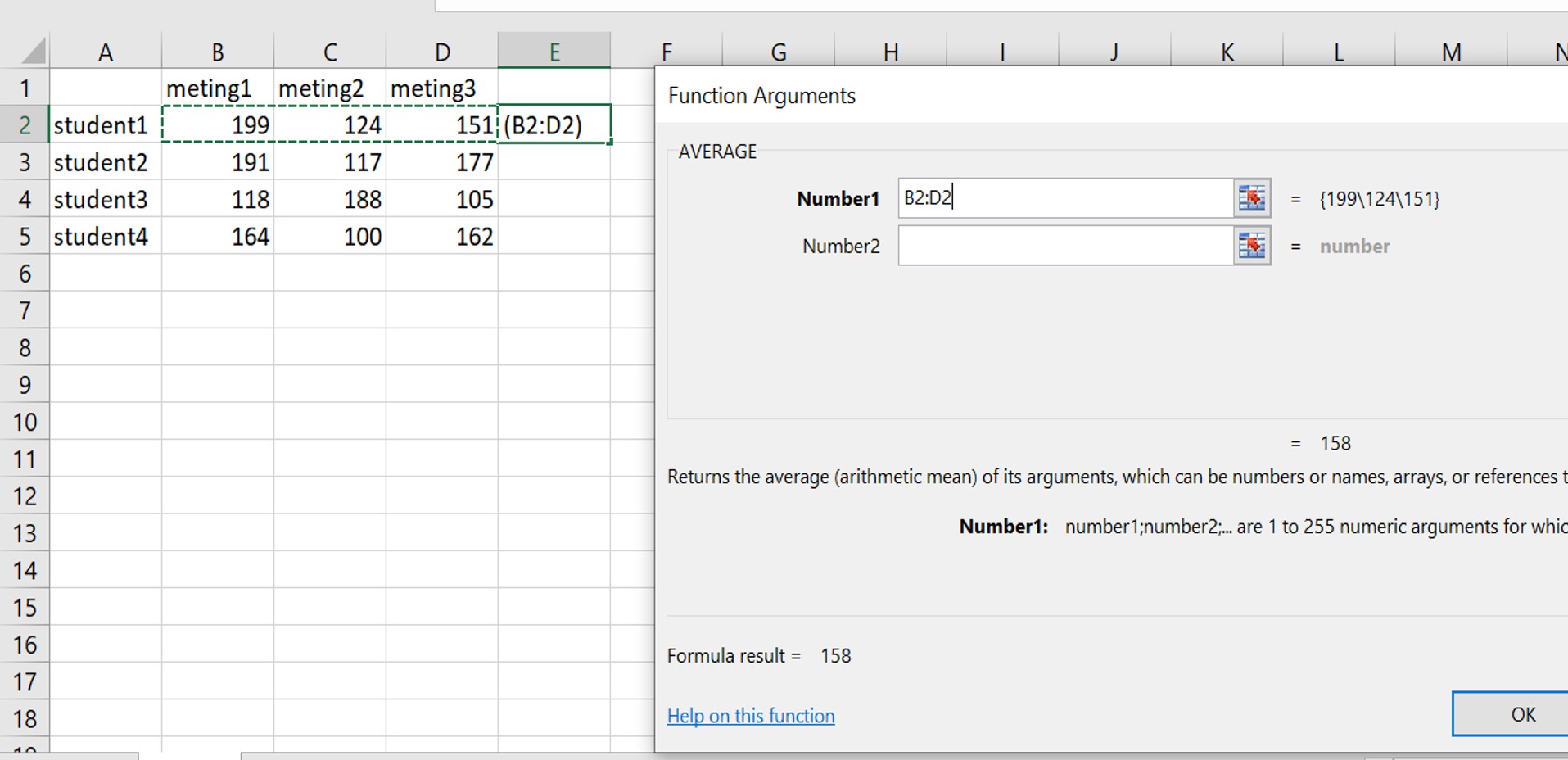
Task: Click inside the Number1 input field
Action: 1064,198
